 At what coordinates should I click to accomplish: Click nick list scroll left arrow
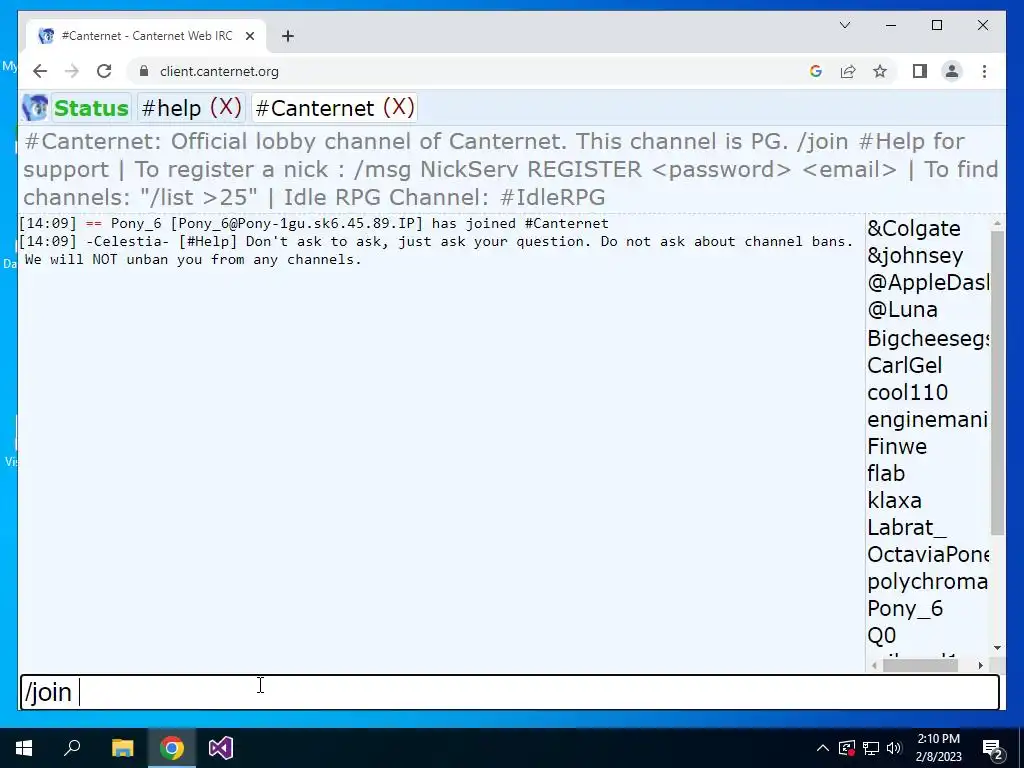point(874,665)
